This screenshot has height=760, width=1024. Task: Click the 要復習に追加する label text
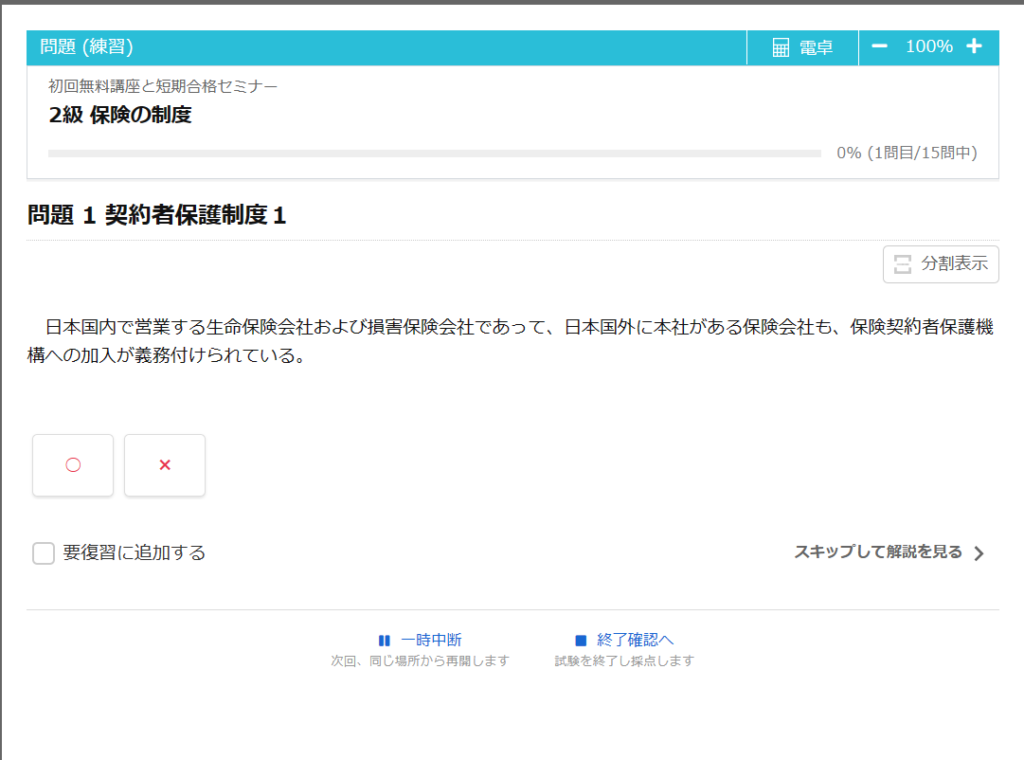pyautogui.click(x=134, y=553)
